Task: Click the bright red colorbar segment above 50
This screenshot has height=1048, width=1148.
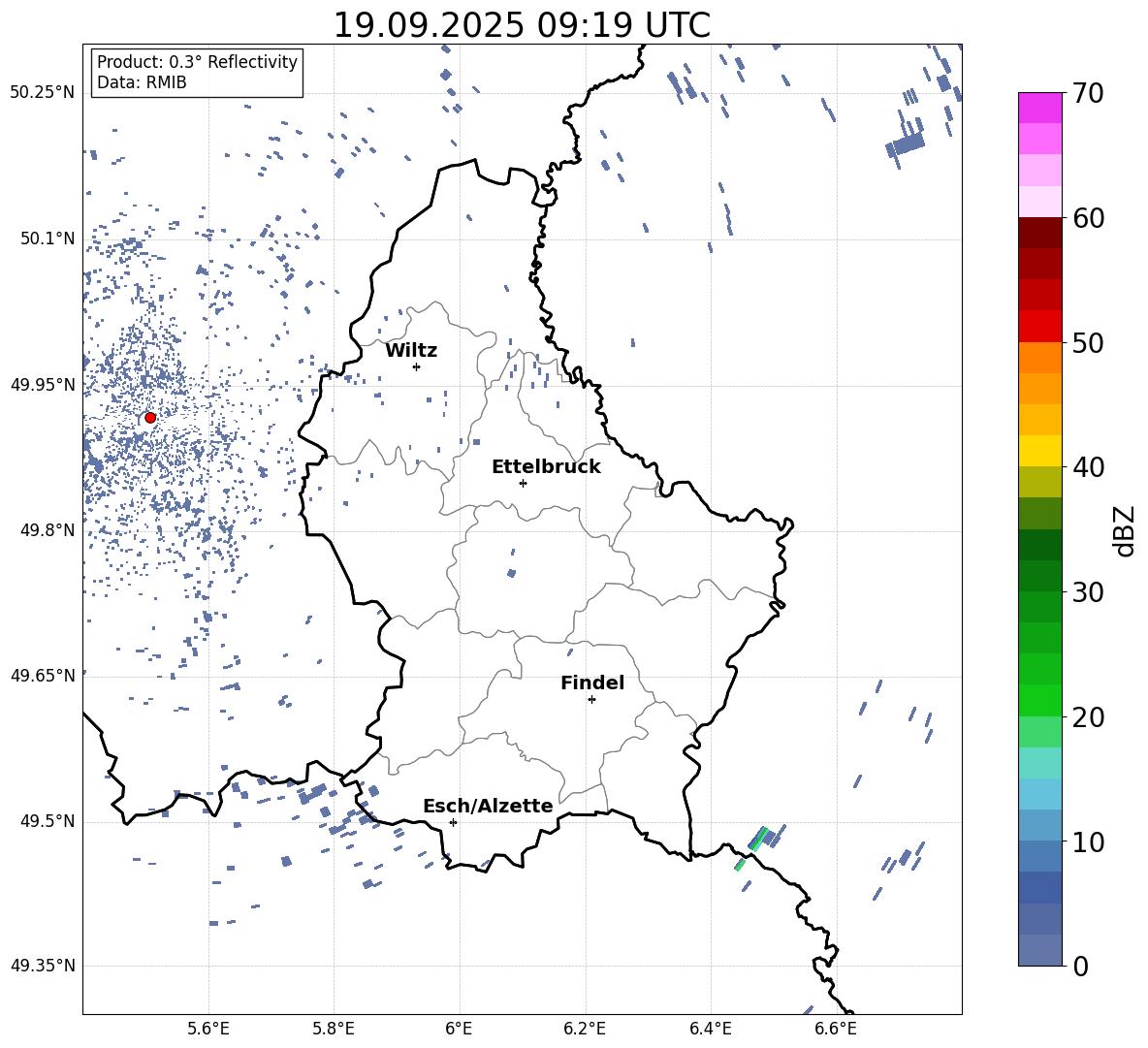Action: (1039, 327)
